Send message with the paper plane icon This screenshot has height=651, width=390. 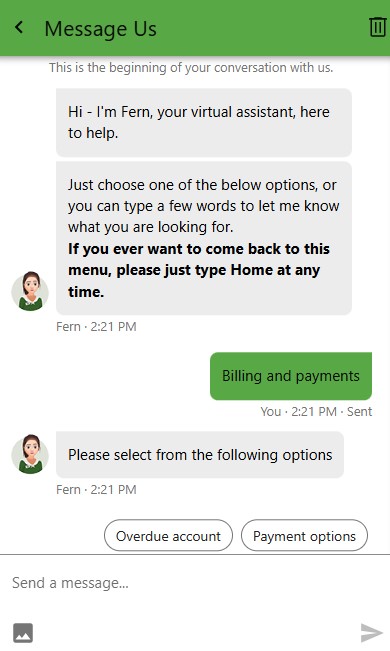coord(371,633)
